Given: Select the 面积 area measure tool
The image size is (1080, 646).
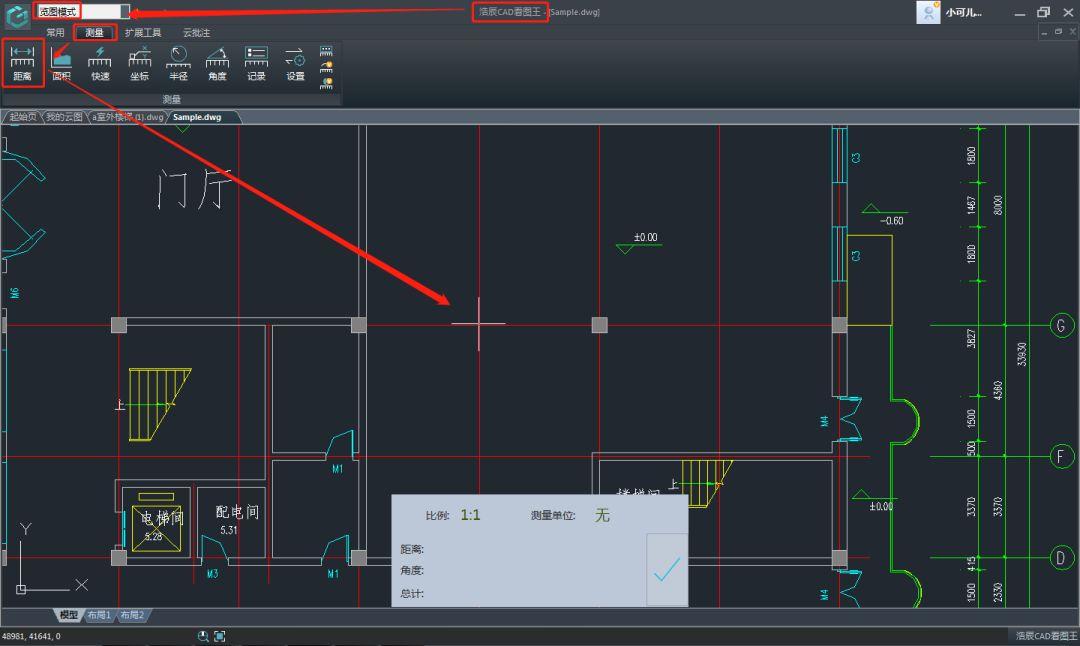Looking at the screenshot, I should pyautogui.click(x=61, y=63).
